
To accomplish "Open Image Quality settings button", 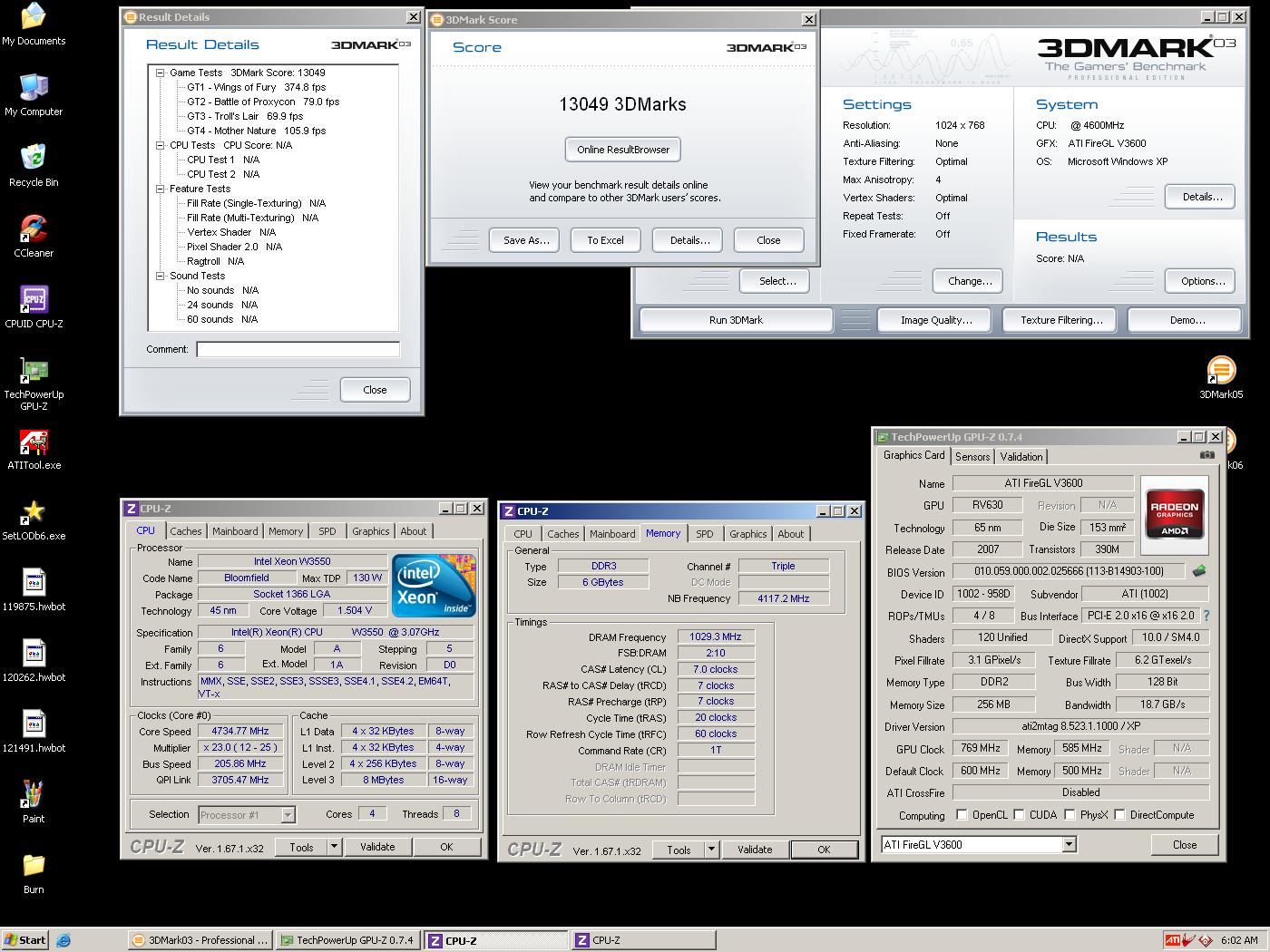I will point(936,320).
